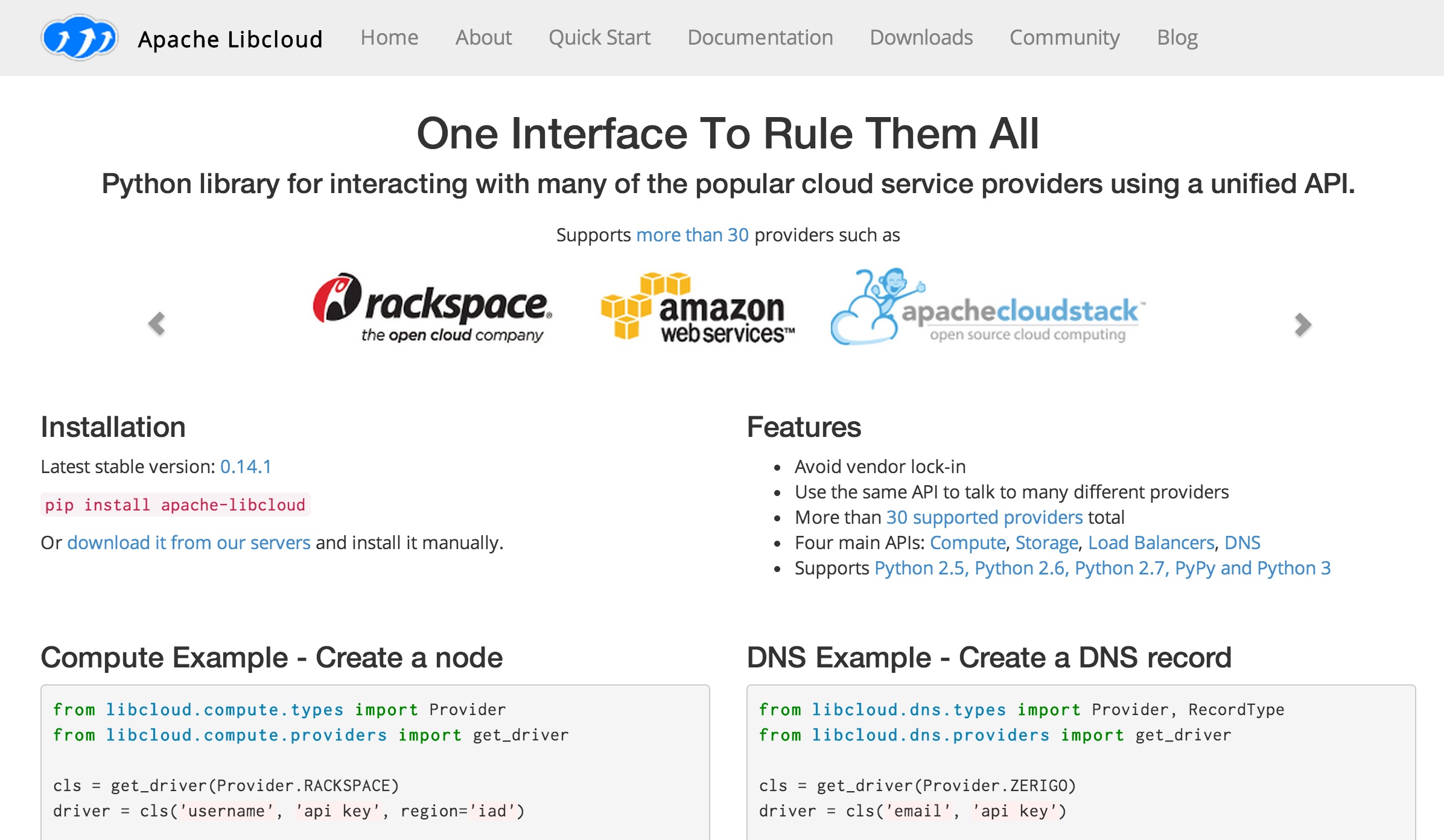
Task: Open Quick Start in navigation
Action: click(x=599, y=37)
